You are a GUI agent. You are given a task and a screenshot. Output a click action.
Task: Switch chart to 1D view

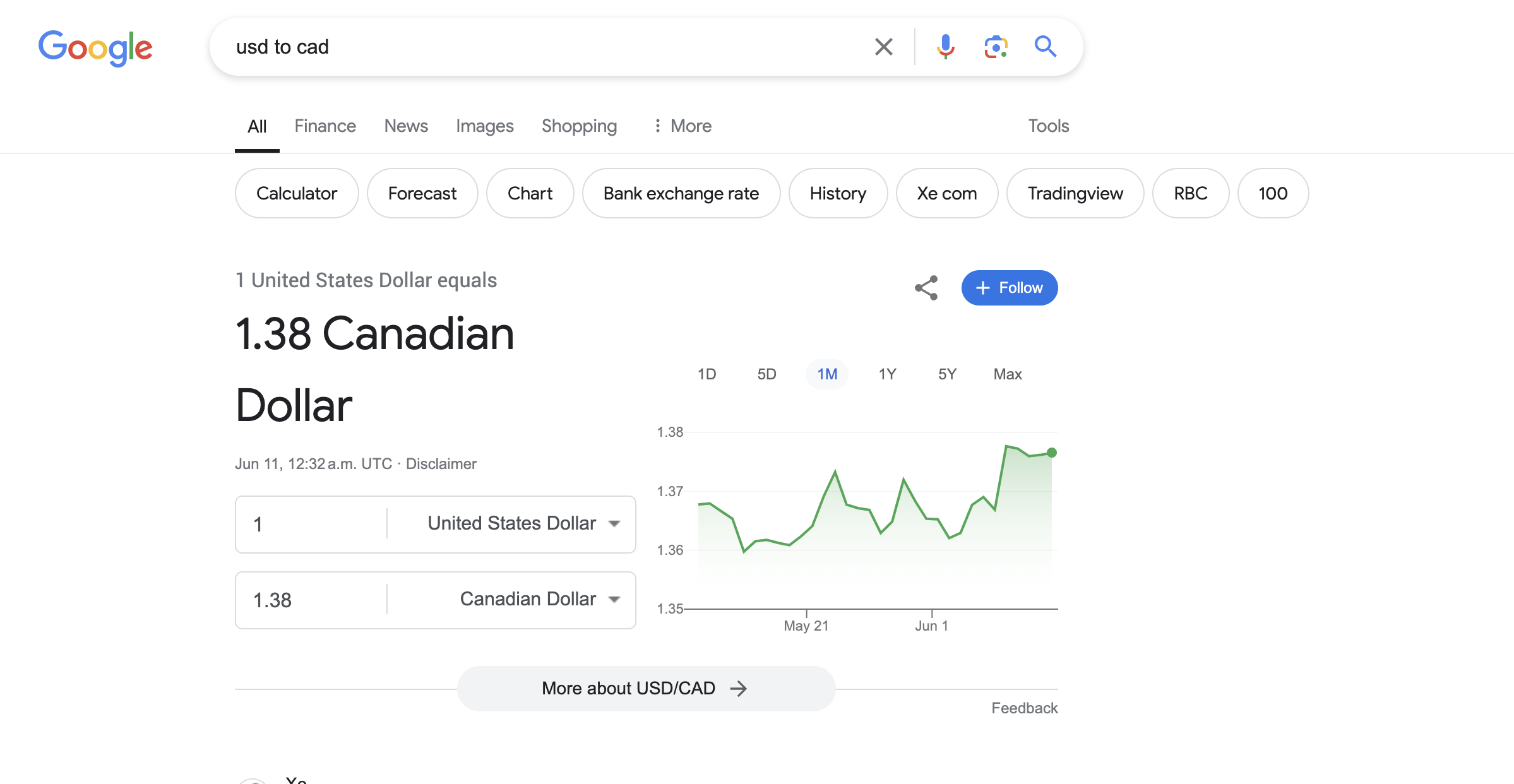[707, 374]
